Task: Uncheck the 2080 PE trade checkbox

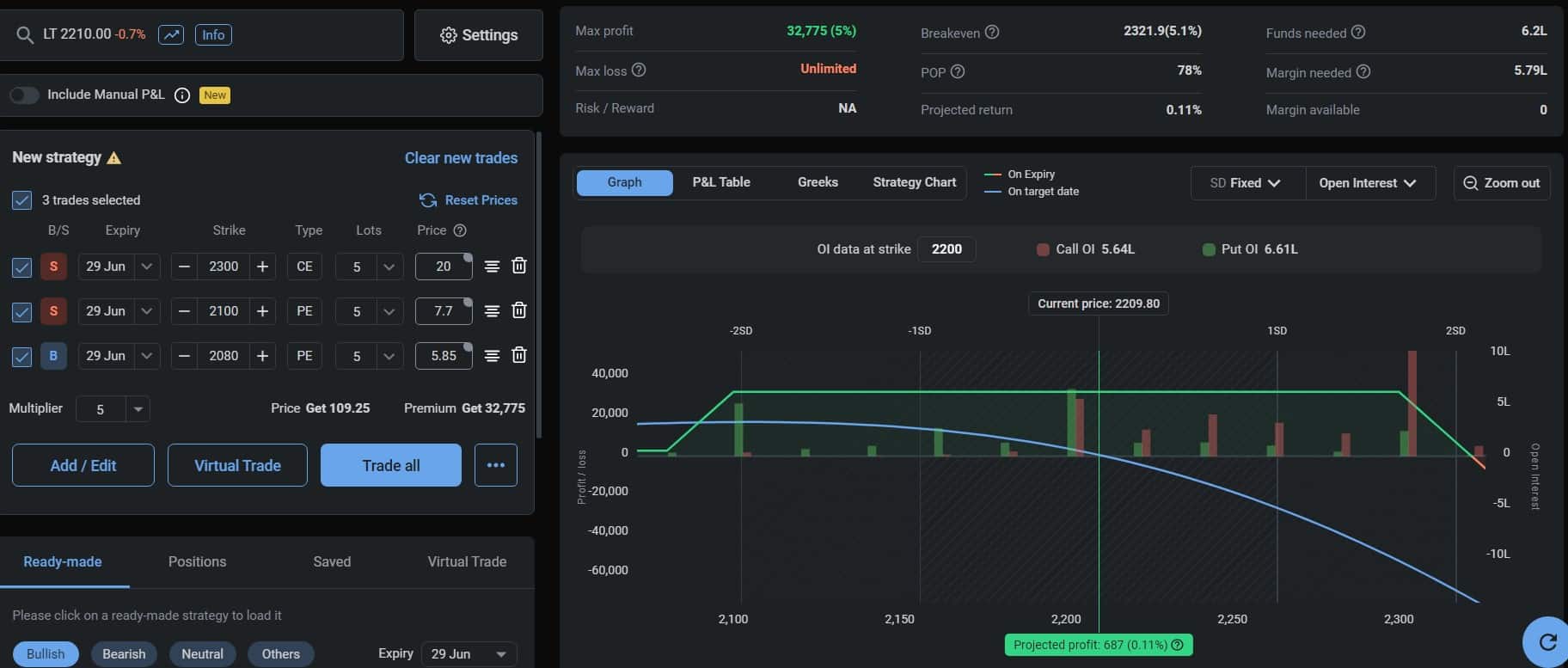Action: tap(21, 357)
